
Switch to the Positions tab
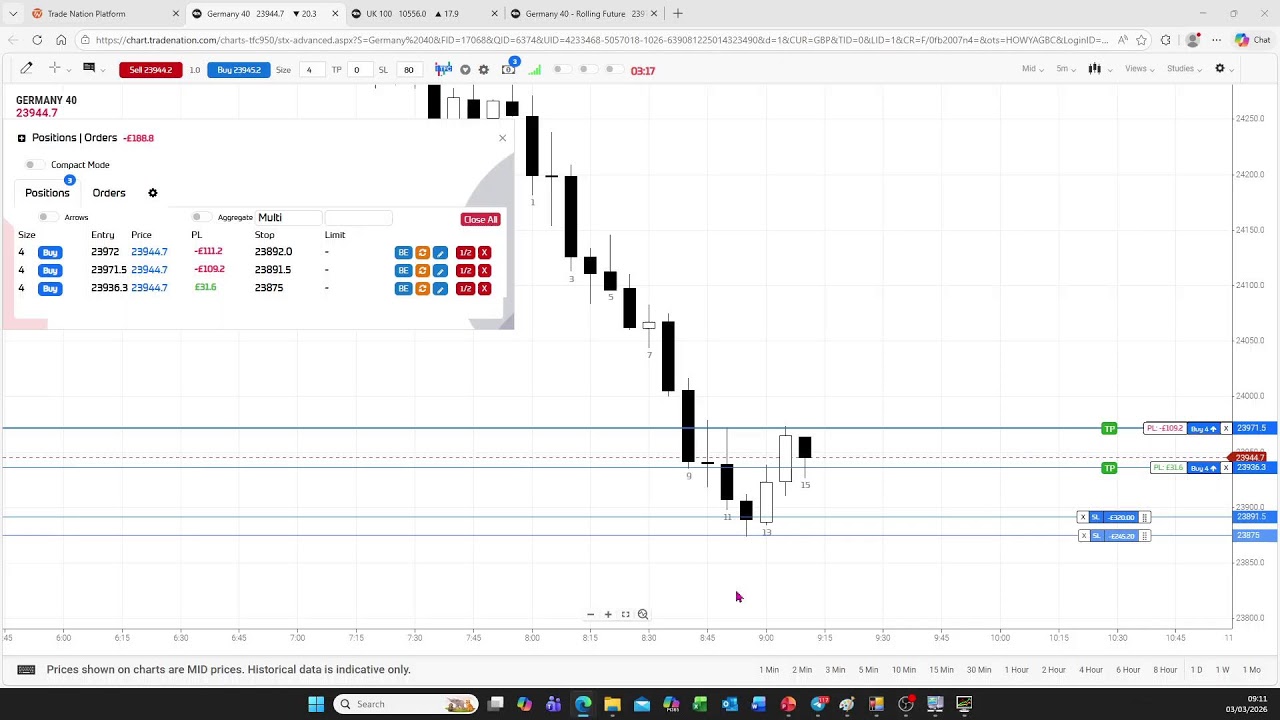[x=47, y=193]
